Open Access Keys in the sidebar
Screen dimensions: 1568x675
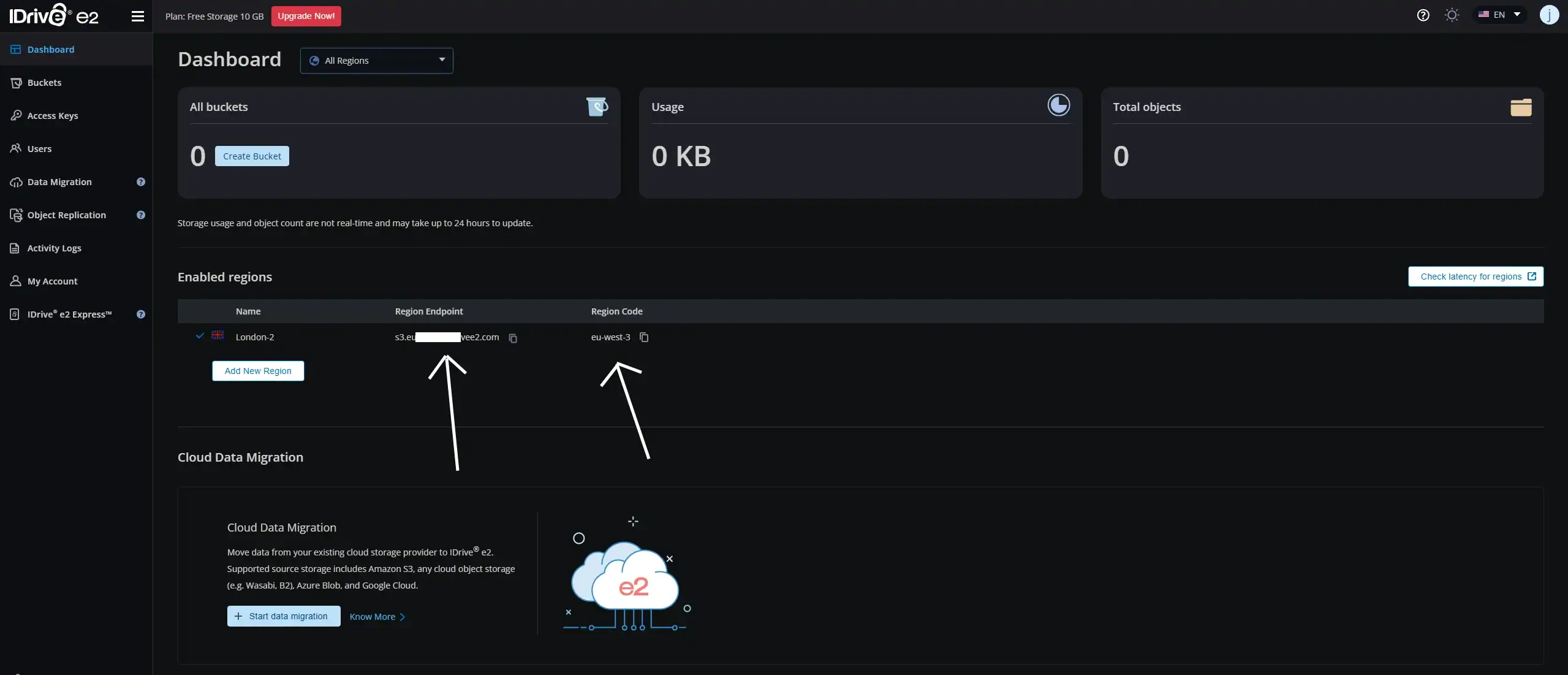click(76, 116)
